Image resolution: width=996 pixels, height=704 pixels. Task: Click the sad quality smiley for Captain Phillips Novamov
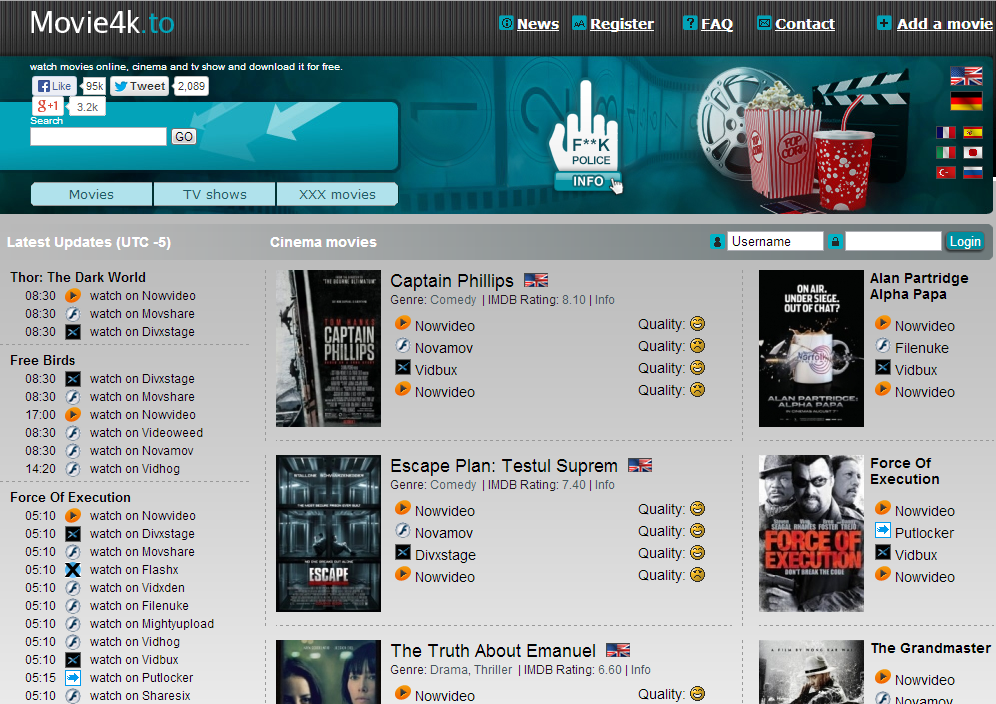coord(697,346)
